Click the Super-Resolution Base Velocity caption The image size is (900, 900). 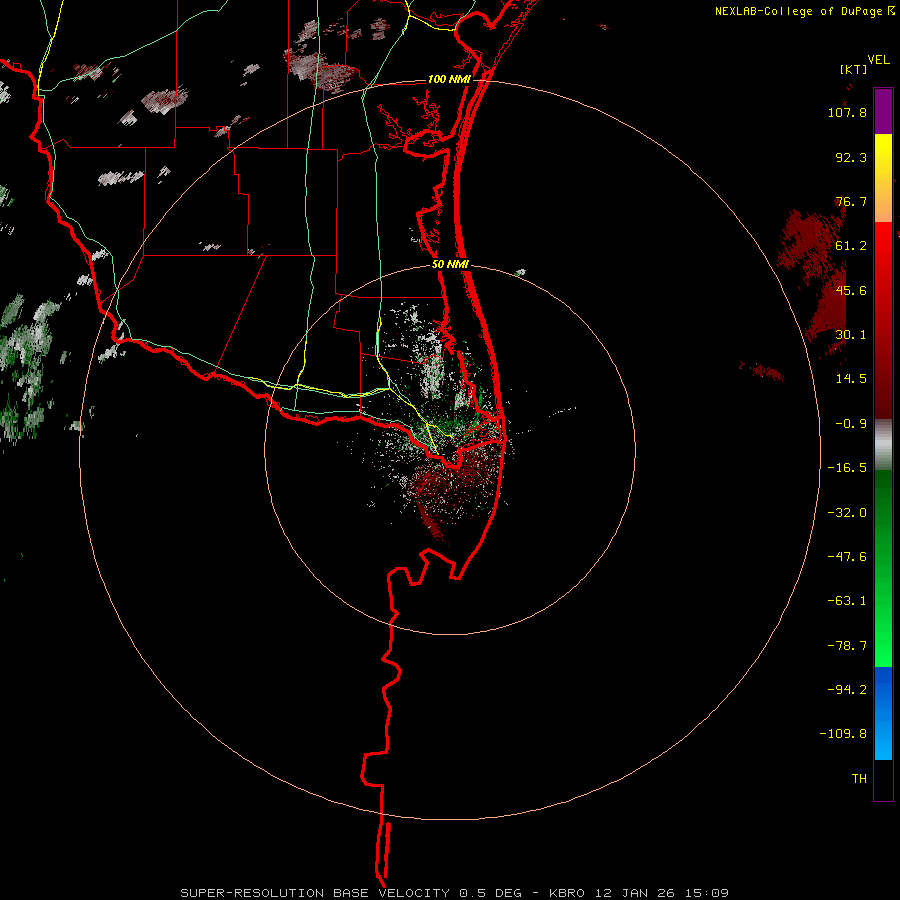[x=455, y=893]
